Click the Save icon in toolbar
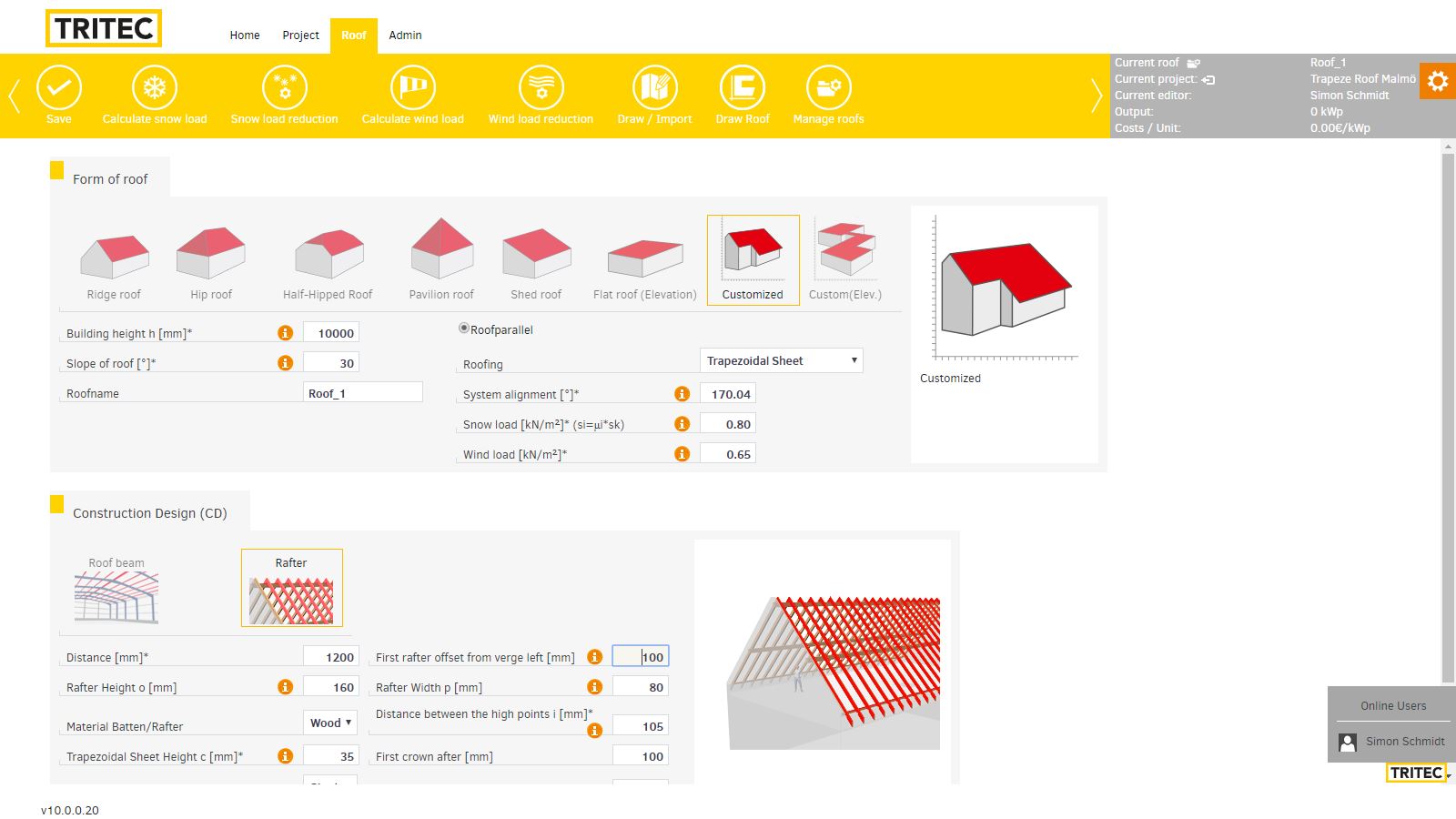Viewport: 1456px width, 819px height. tap(59, 89)
